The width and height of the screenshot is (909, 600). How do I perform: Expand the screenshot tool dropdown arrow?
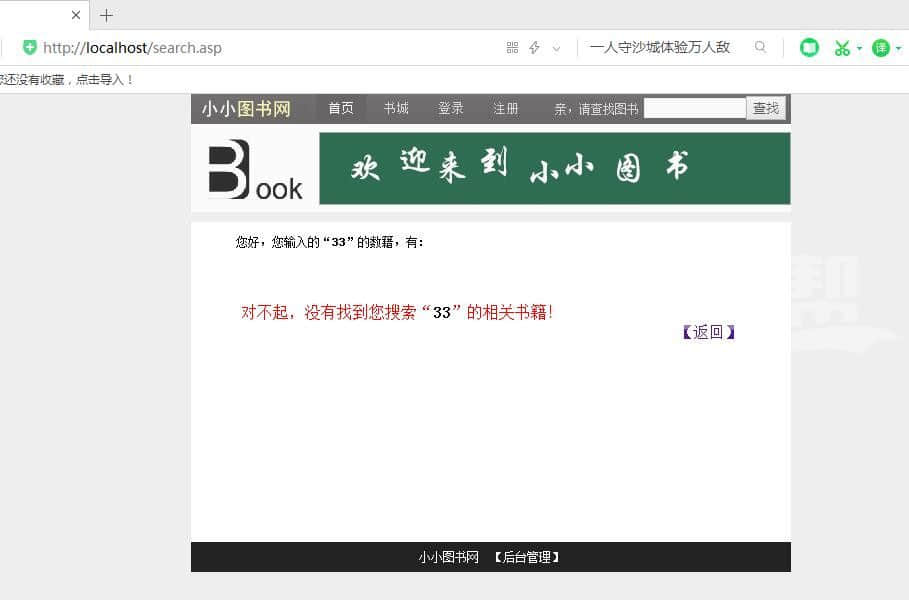pos(859,48)
